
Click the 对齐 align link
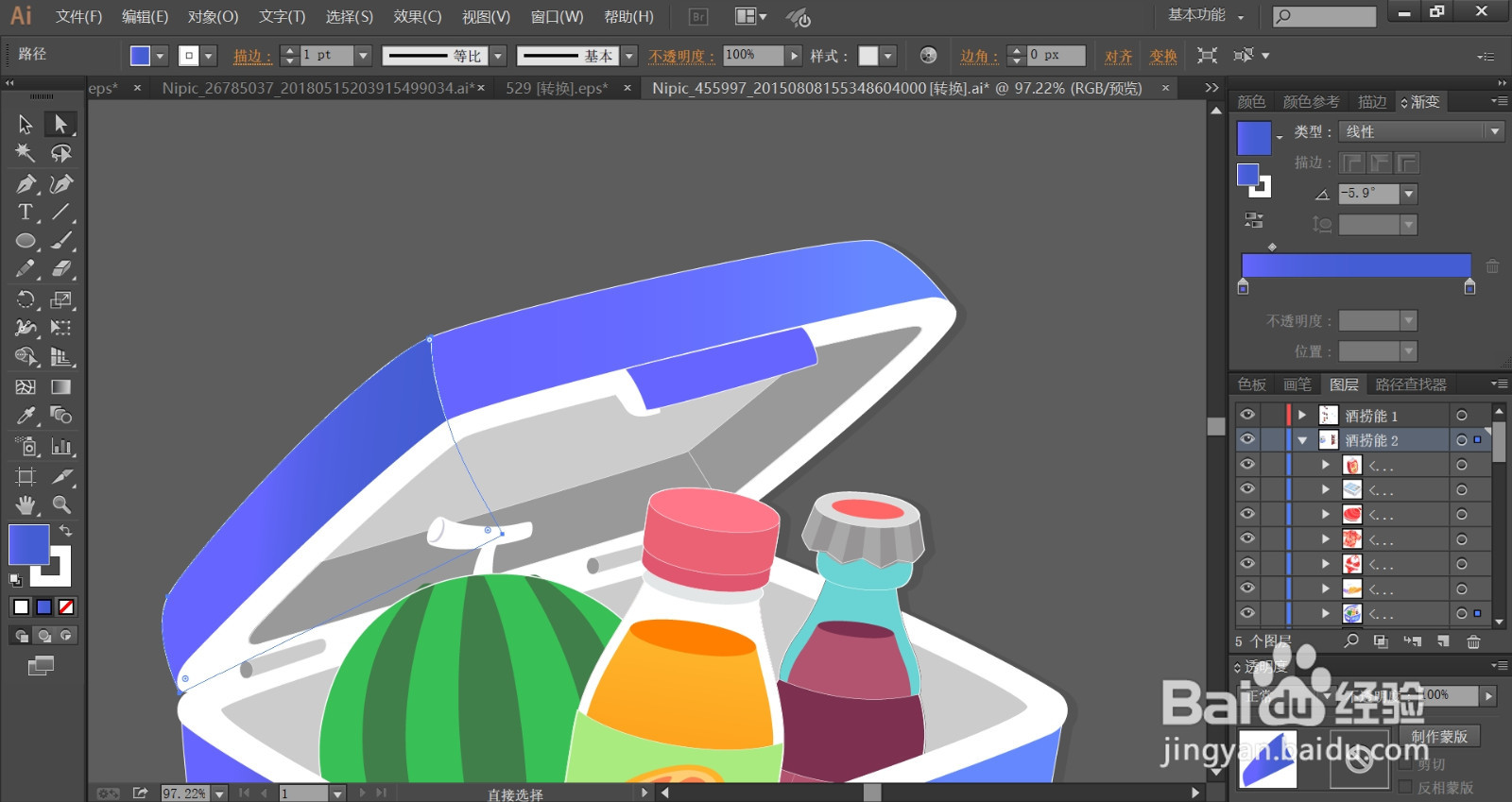pos(1119,57)
